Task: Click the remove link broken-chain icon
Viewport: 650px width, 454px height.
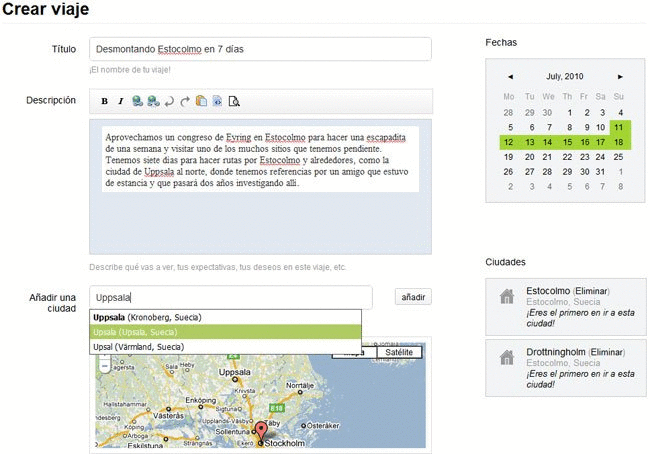Action: [153, 101]
